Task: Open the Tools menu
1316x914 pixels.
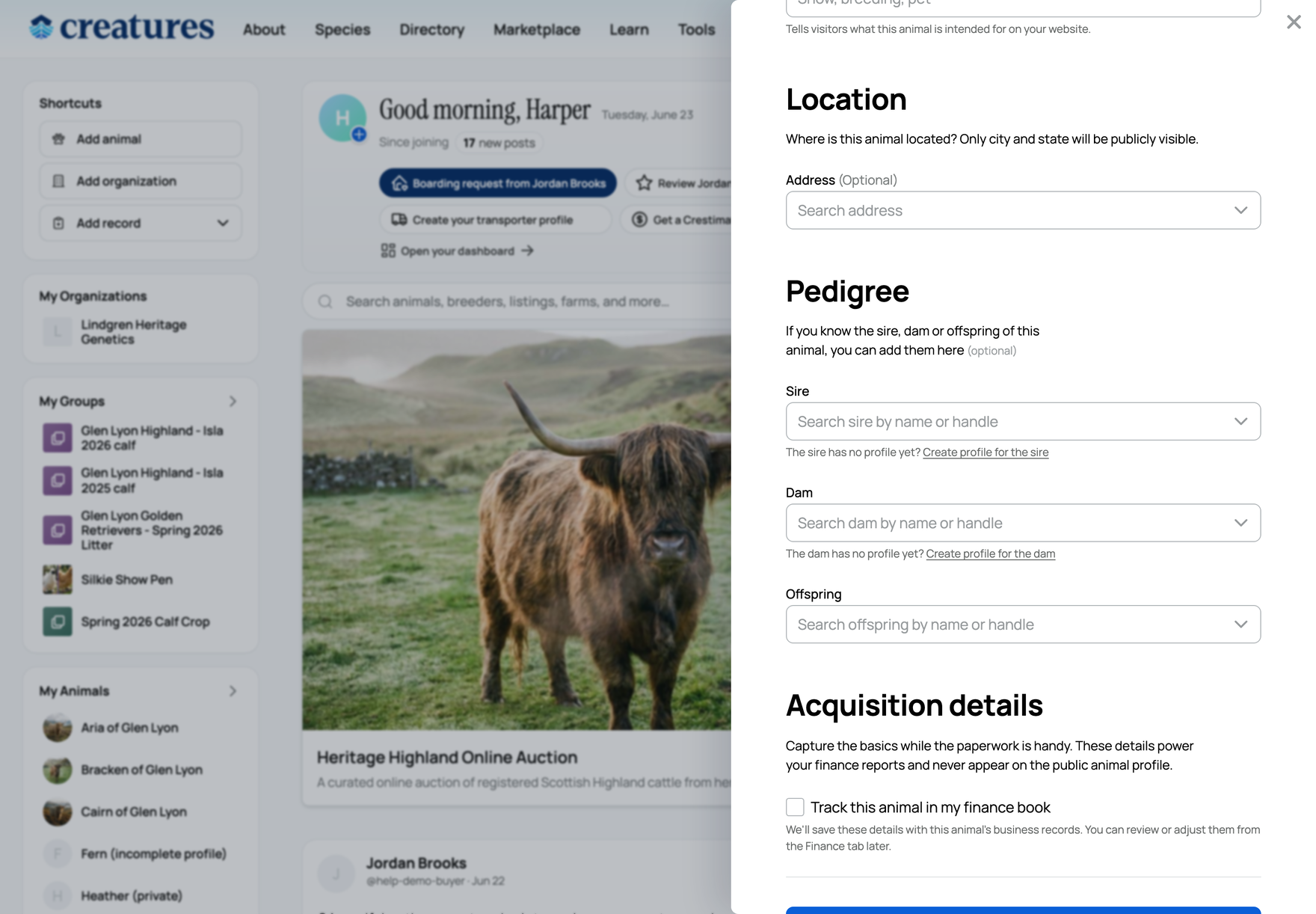Action: [697, 30]
